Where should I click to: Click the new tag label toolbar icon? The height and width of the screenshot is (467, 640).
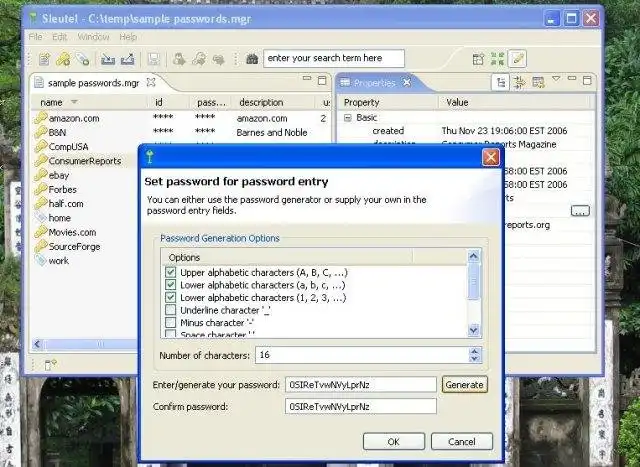83,59
